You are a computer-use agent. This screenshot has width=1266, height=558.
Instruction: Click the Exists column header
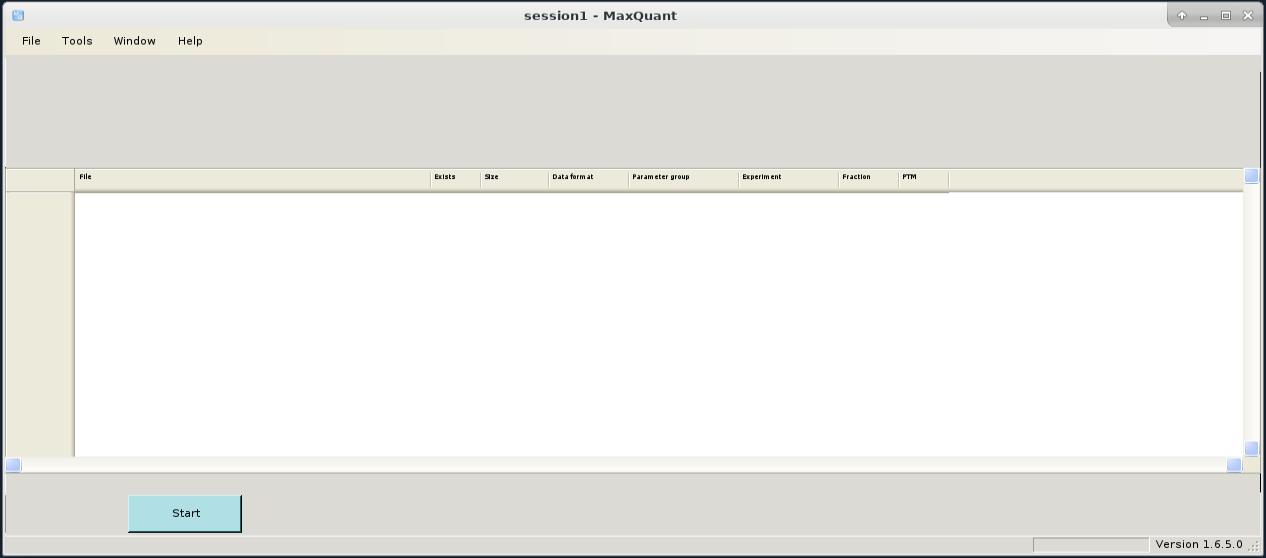(455, 178)
